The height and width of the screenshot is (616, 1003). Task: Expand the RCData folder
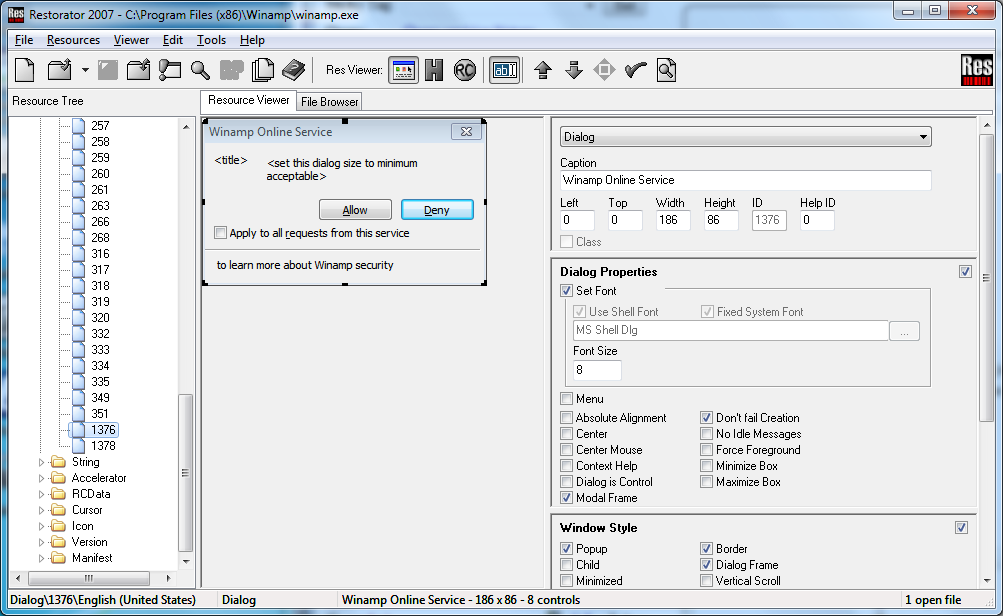[42, 494]
